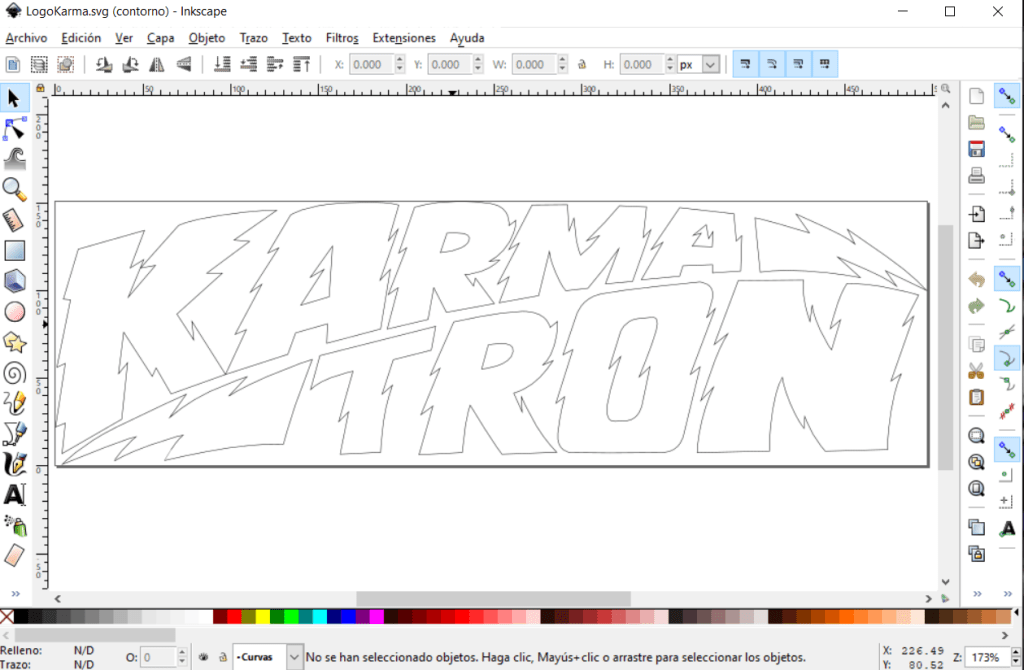Choose the Zoom magnifier tool
This screenshot has width=1024, height=670.
pos(15,188)
